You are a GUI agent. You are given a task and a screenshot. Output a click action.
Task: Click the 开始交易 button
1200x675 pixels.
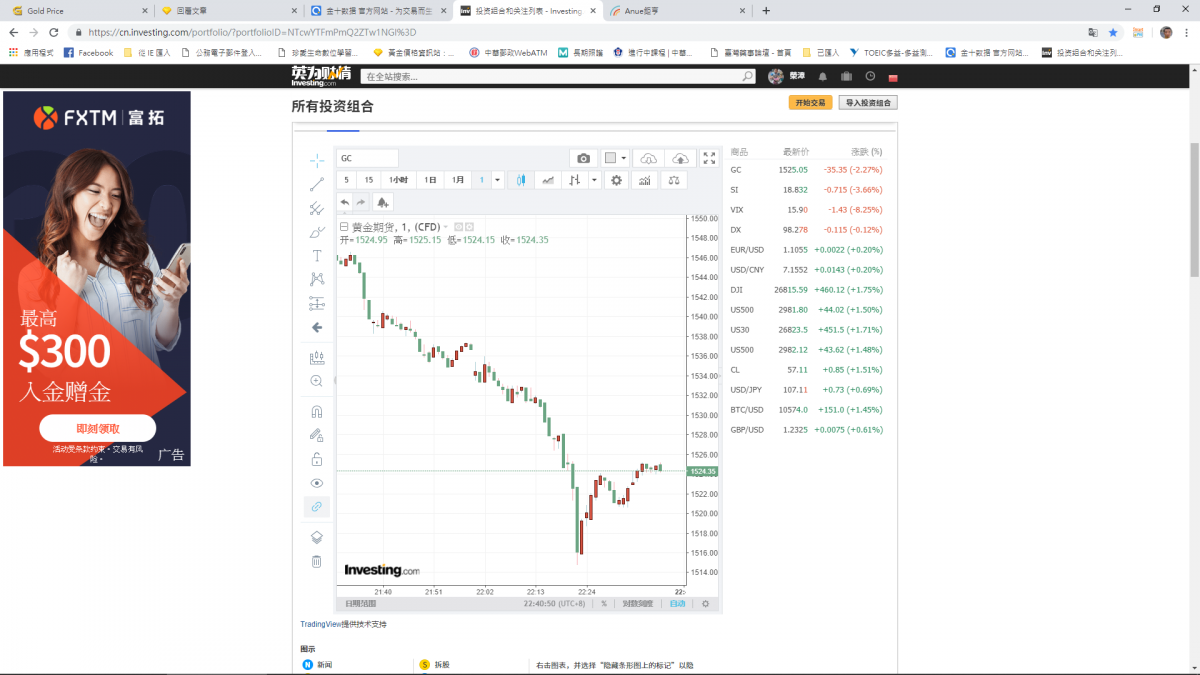(810, 102)
